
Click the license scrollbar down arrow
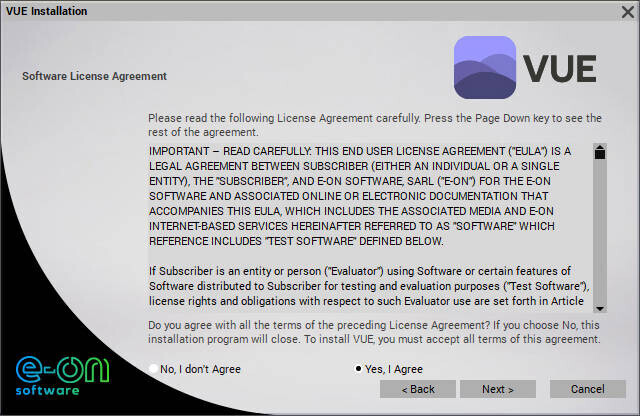point(600,308)
